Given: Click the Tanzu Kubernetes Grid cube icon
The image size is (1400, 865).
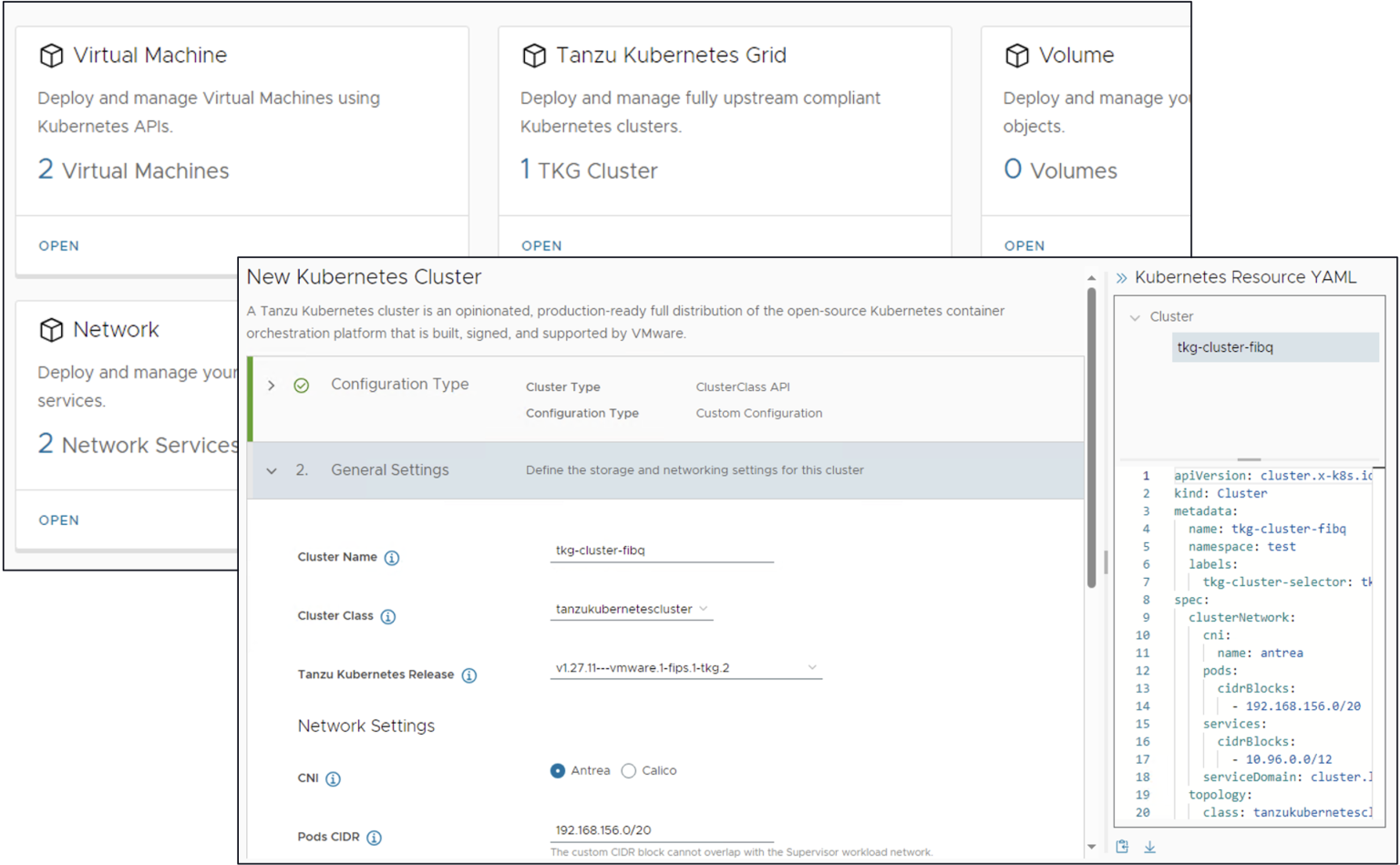Looking at the screenshot, I should tap(534, 55).
